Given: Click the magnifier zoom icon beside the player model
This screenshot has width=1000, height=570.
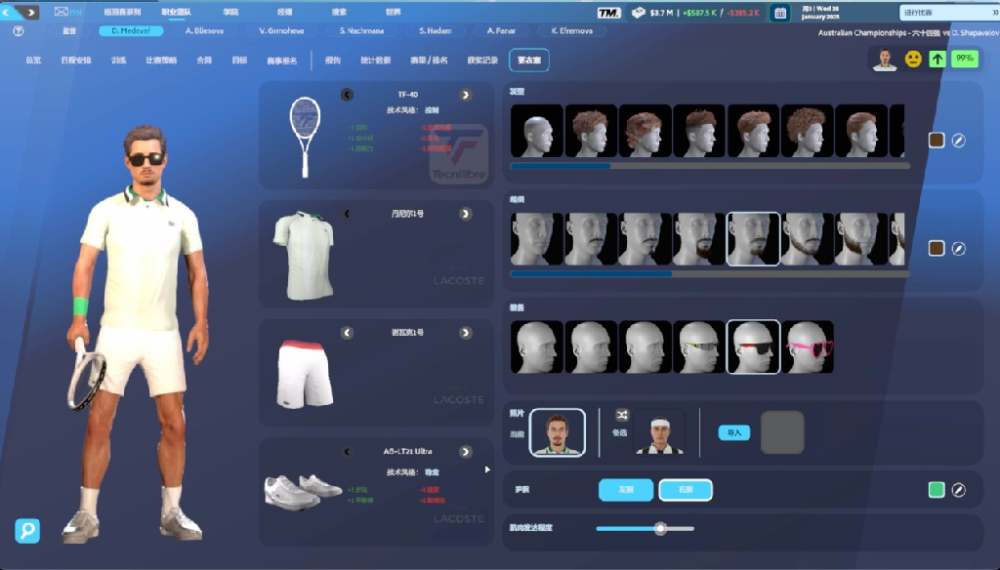Looking at the screenshot, I should click(28, 531).
